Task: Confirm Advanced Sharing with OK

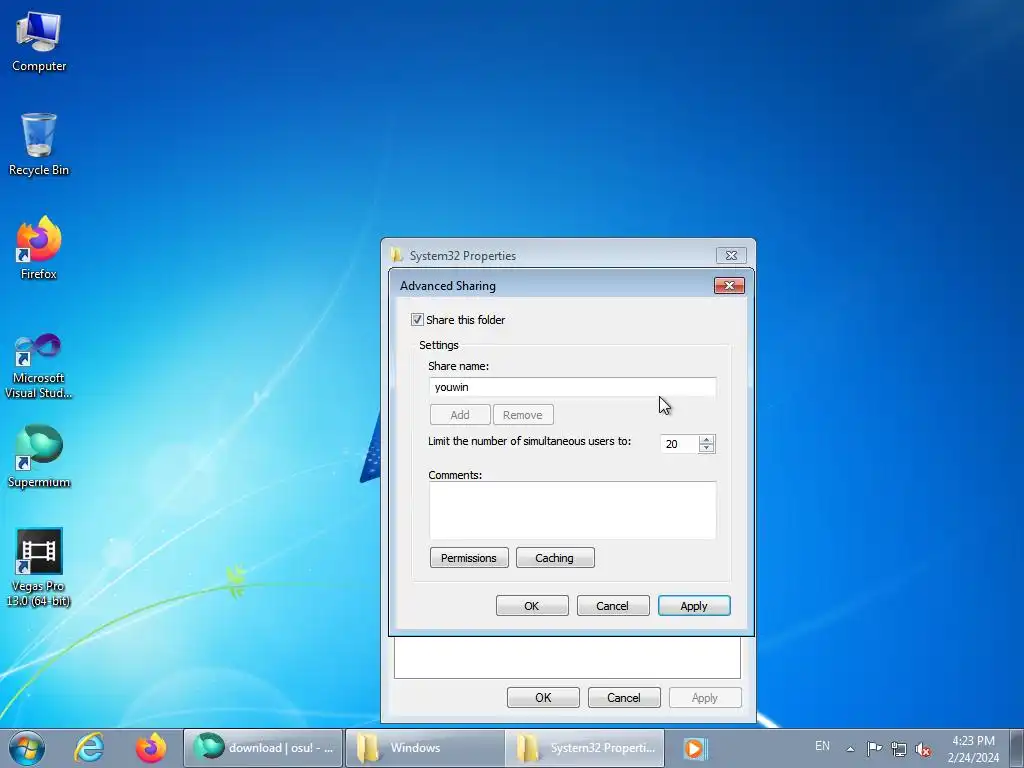Action: pyautogui.click(x=532, y=606)
